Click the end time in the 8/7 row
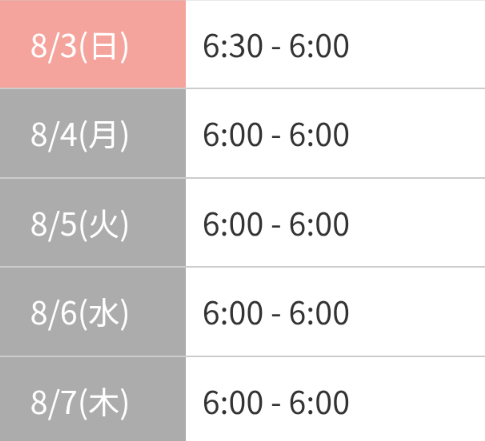 [319, 403]
